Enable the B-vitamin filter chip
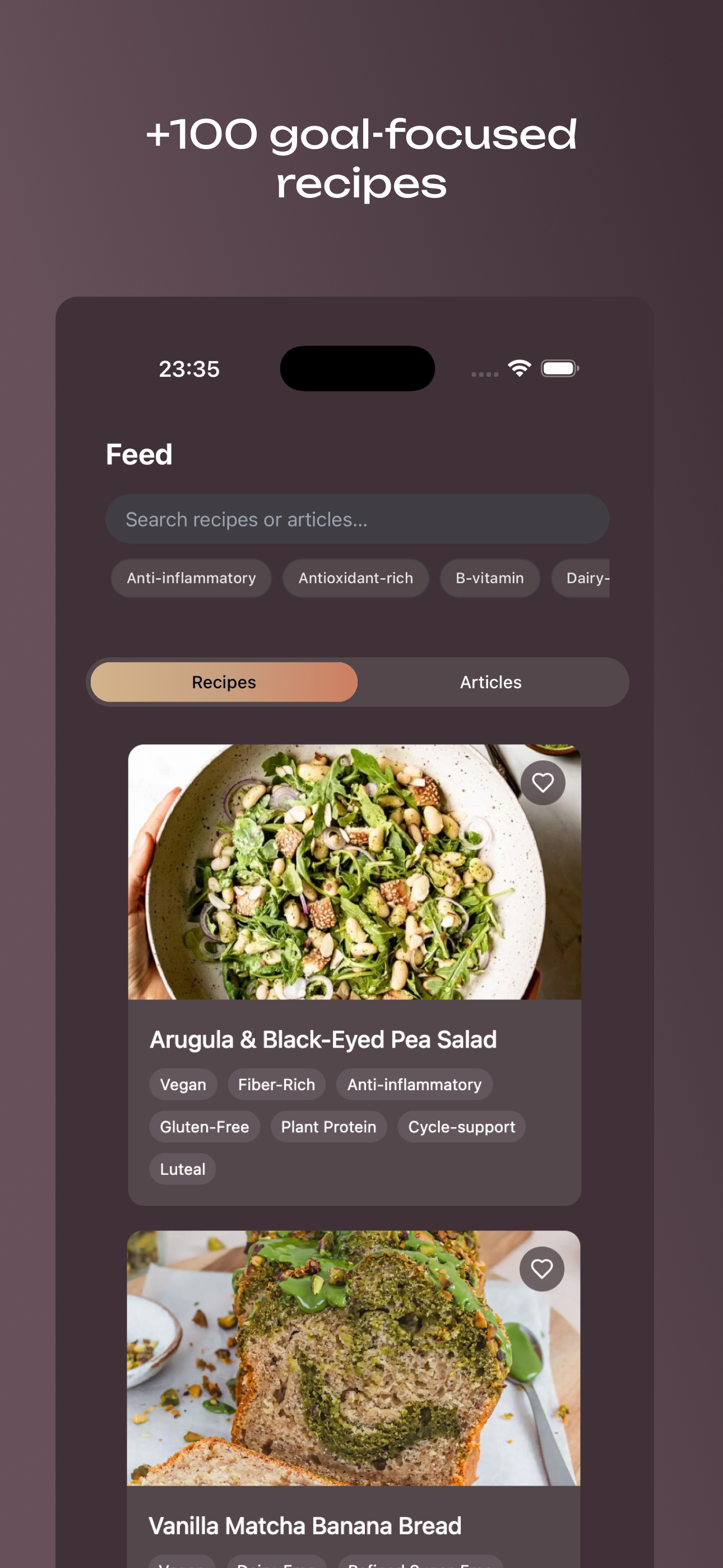 pos(489,578)
